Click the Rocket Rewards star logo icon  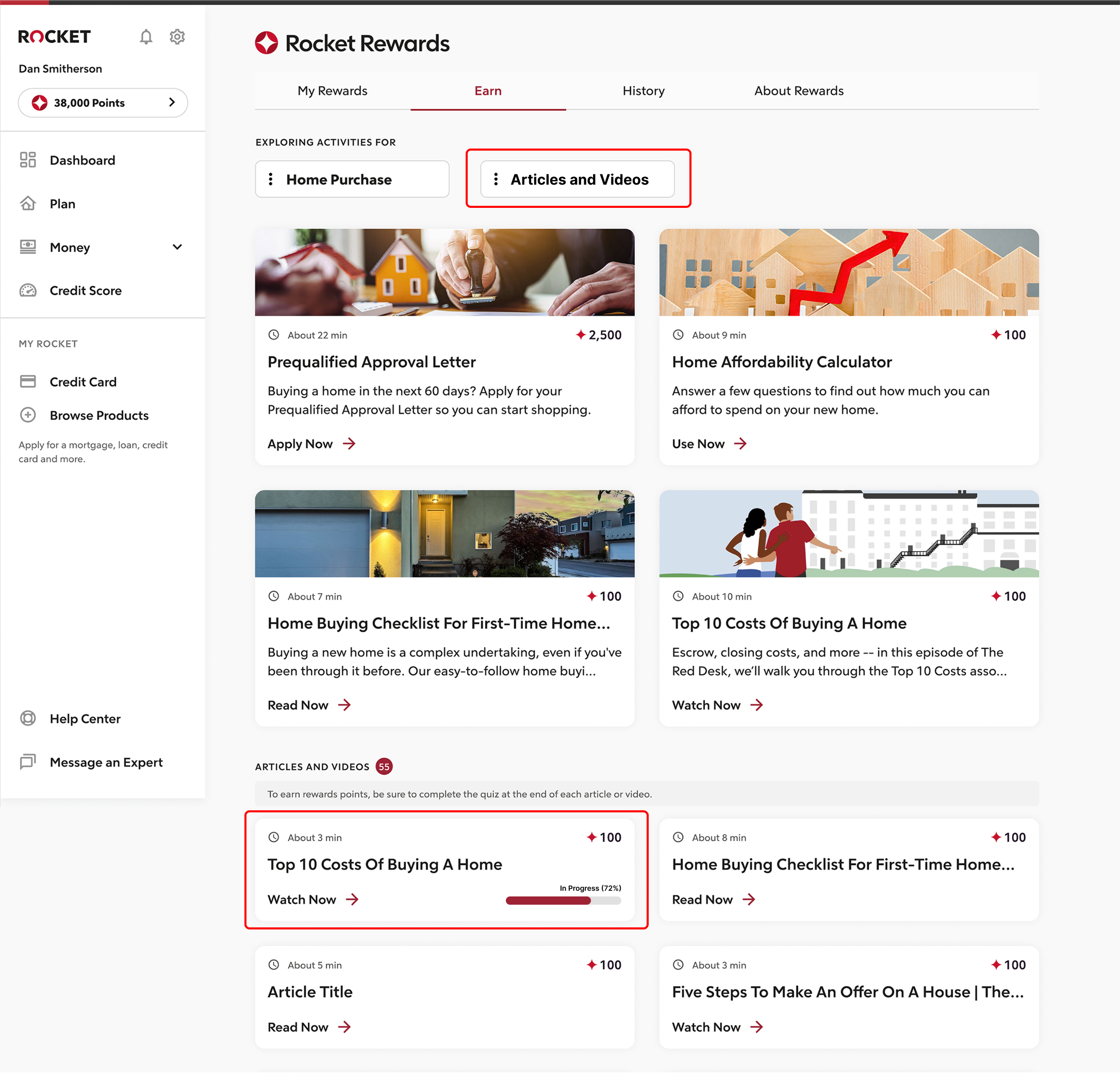266,43
